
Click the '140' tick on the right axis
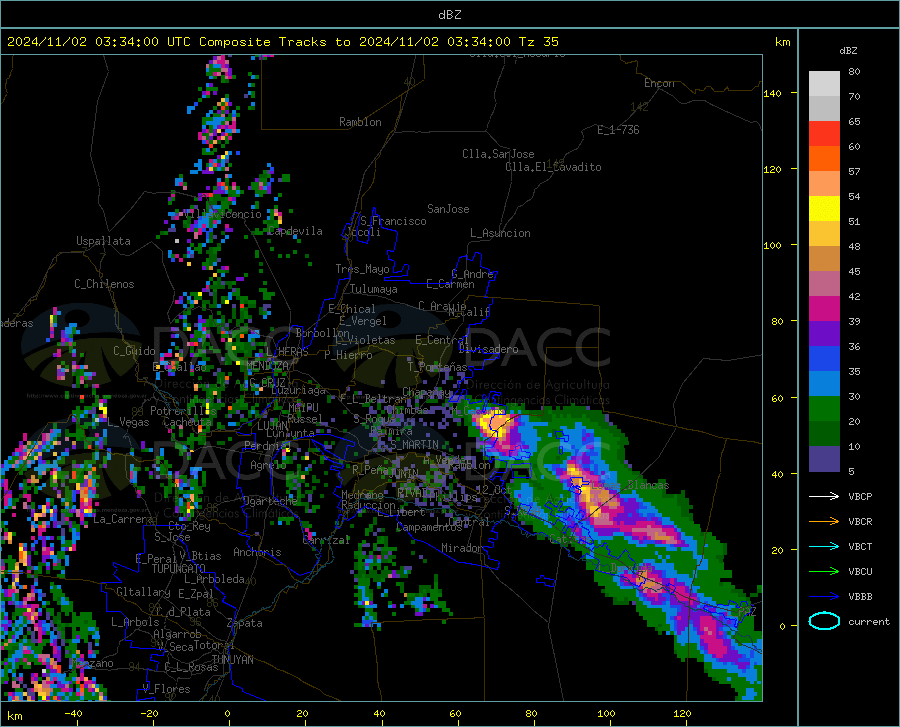tap(772, 93)
